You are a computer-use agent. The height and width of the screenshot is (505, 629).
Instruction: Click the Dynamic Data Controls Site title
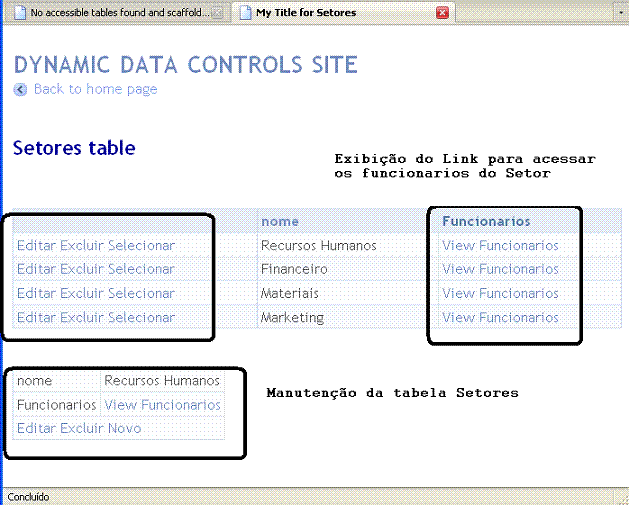(186, 65)
